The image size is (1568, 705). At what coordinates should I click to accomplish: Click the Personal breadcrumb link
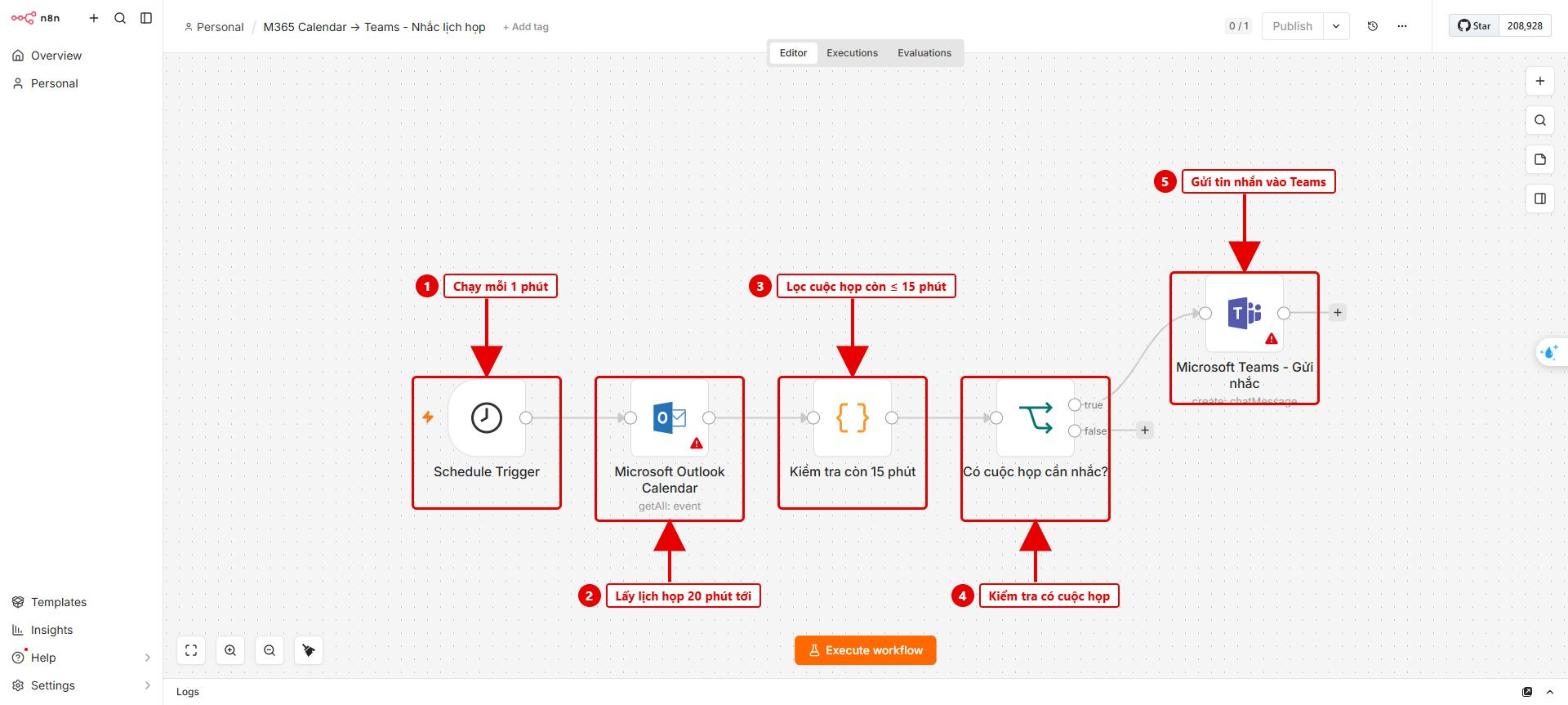[214, 27]
